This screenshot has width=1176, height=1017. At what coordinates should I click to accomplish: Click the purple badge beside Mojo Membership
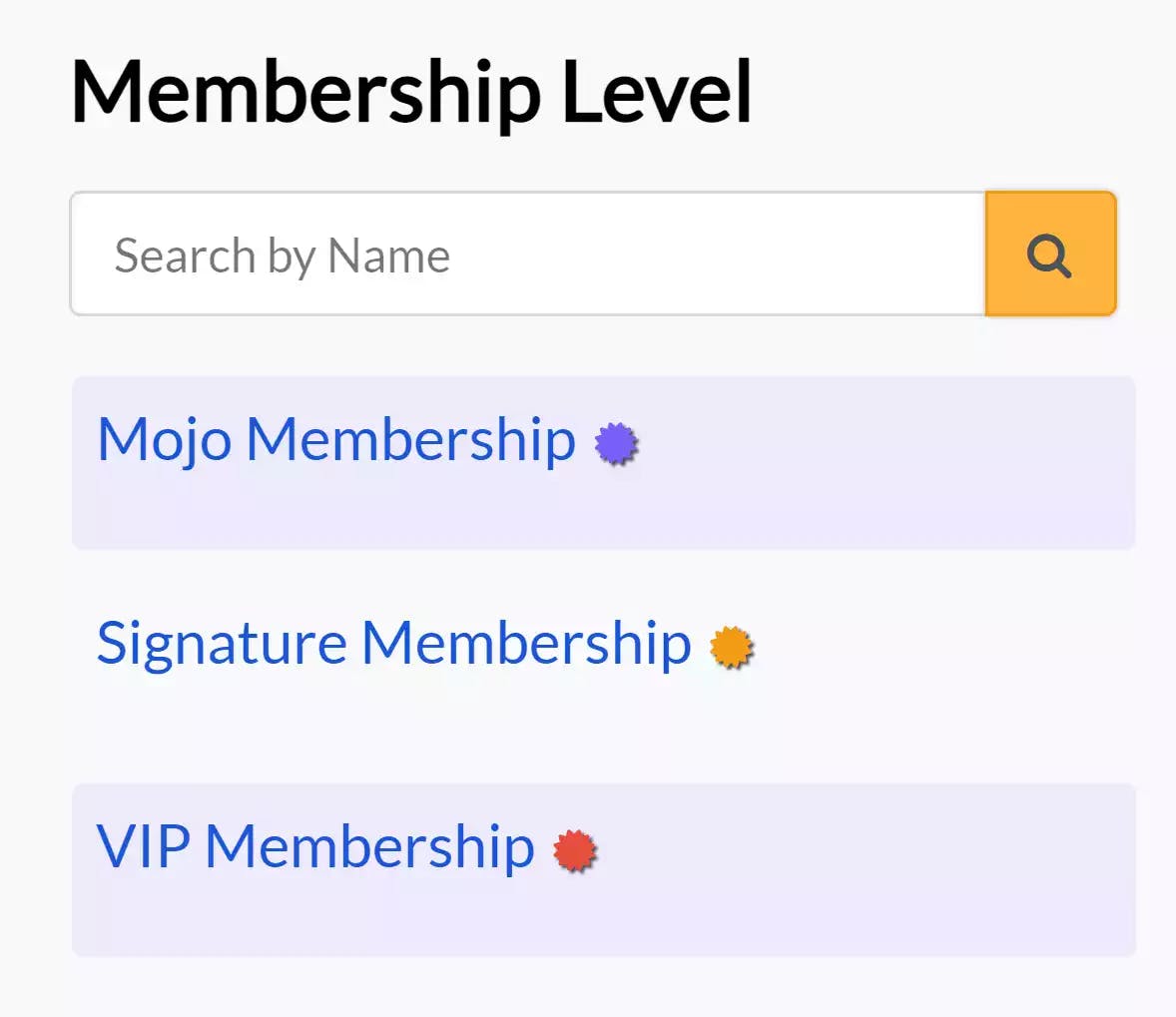click(x=616, y=444)
